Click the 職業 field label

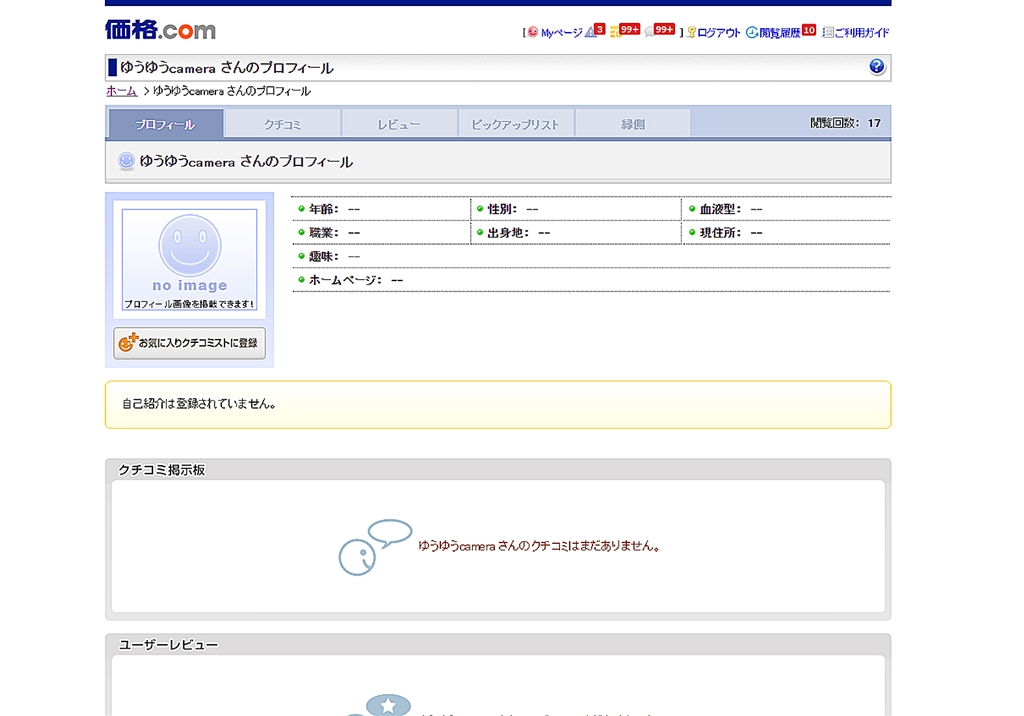coord(323,233)
